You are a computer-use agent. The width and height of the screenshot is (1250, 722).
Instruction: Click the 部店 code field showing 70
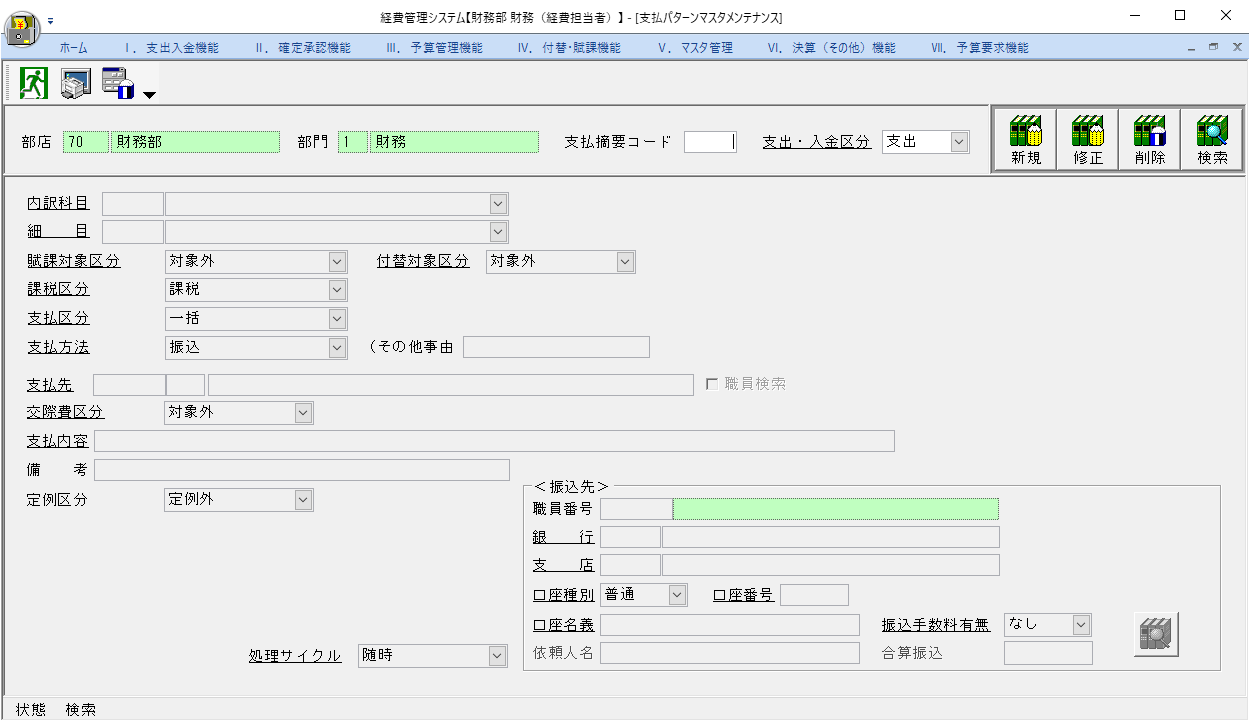[85, 142]
